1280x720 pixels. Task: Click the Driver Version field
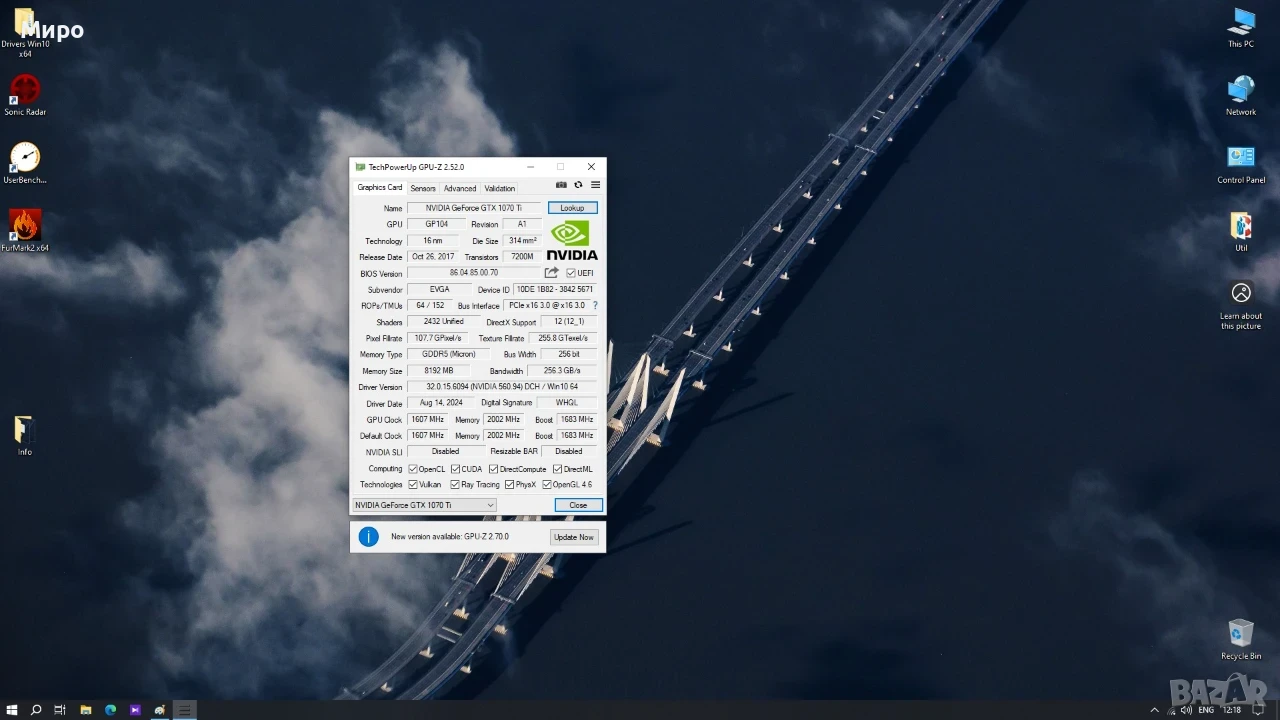click(x=502, y=387)
